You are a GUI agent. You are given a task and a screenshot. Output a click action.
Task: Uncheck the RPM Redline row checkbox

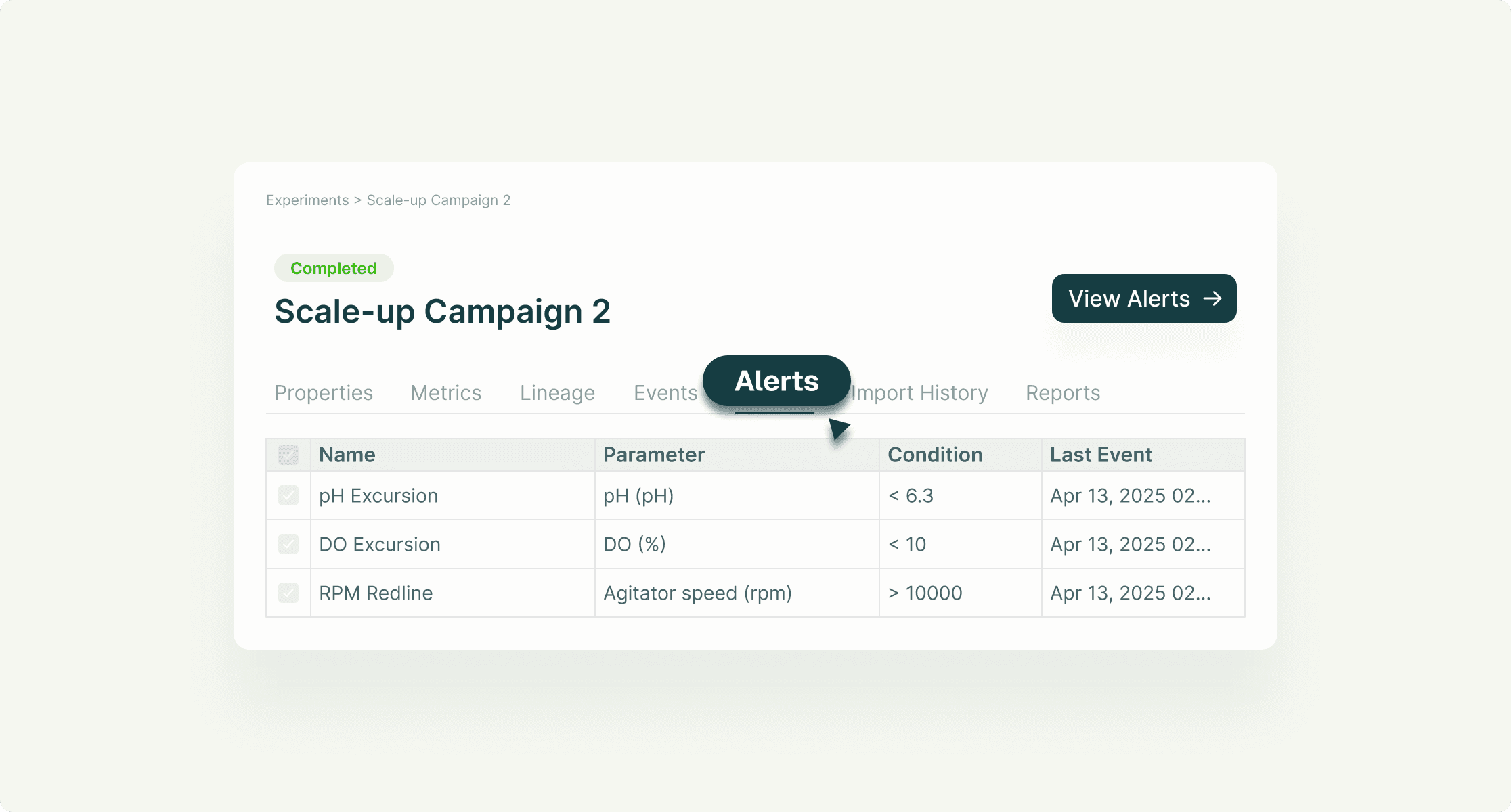[x=289, y=593]
